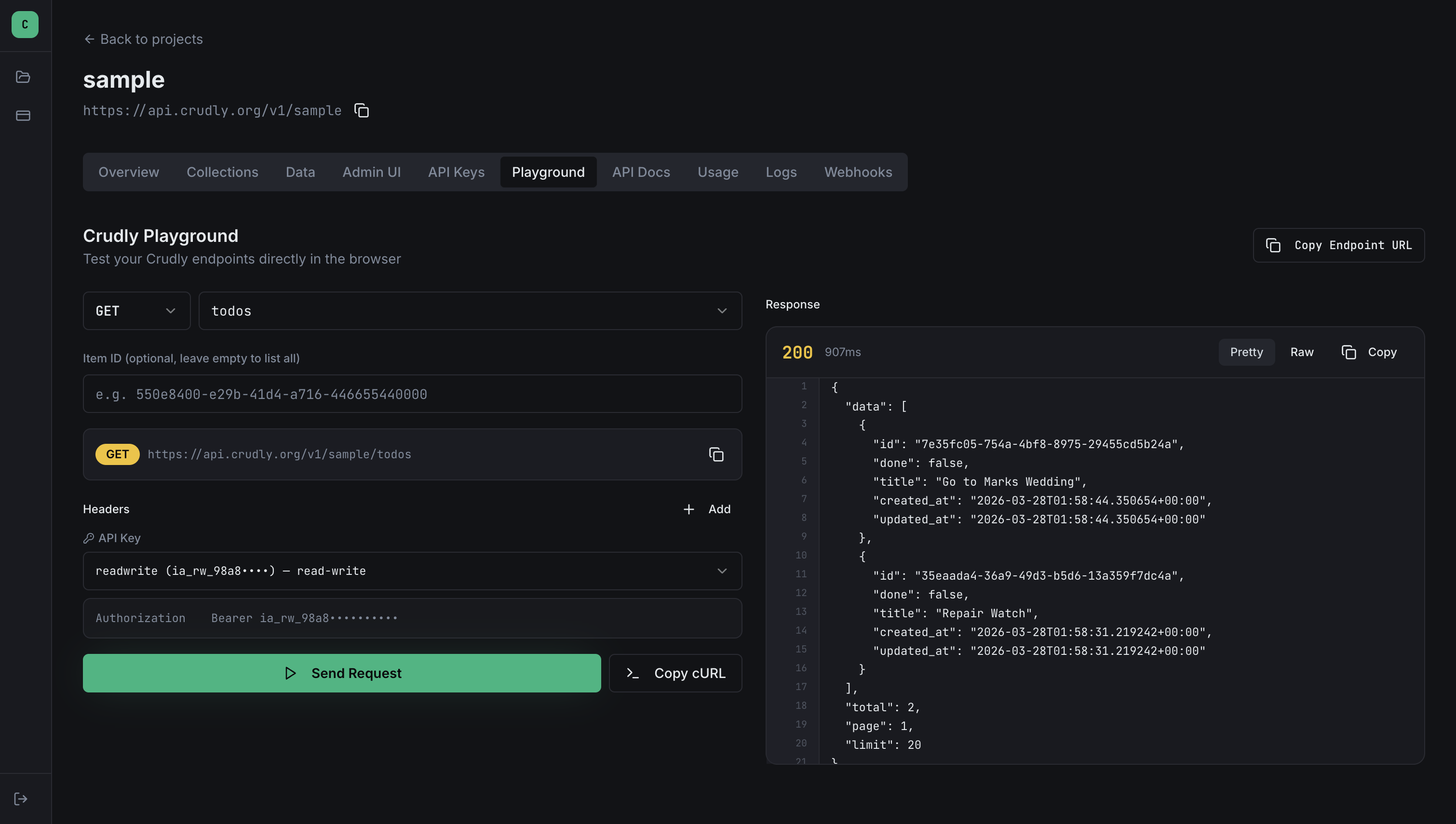Copy the project base URL icon
The width and height of the screenshot is (1456, 824).
click(x=362, y=110)
